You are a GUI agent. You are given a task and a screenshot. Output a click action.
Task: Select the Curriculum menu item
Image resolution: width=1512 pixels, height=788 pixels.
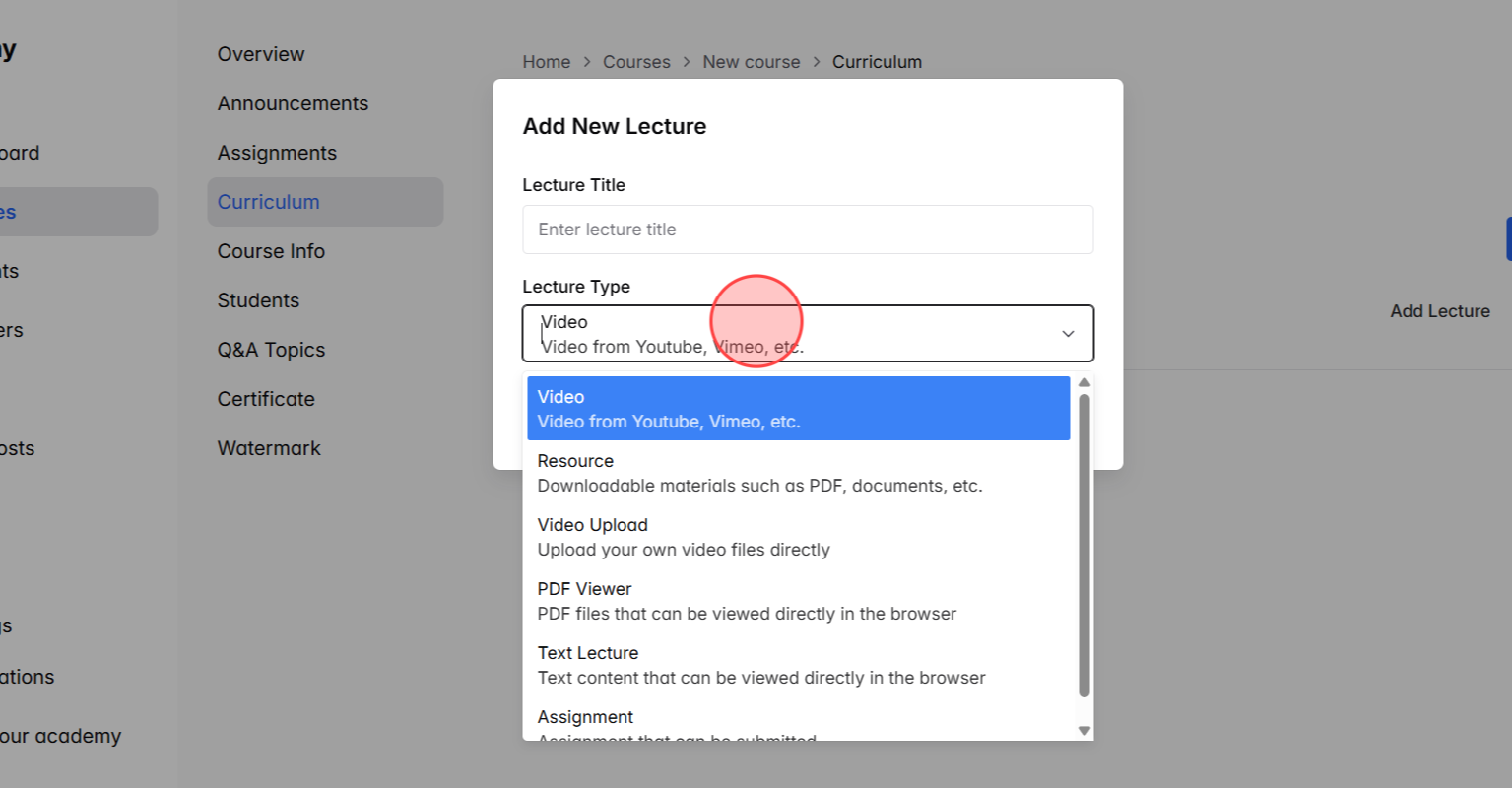coord(269,201)
